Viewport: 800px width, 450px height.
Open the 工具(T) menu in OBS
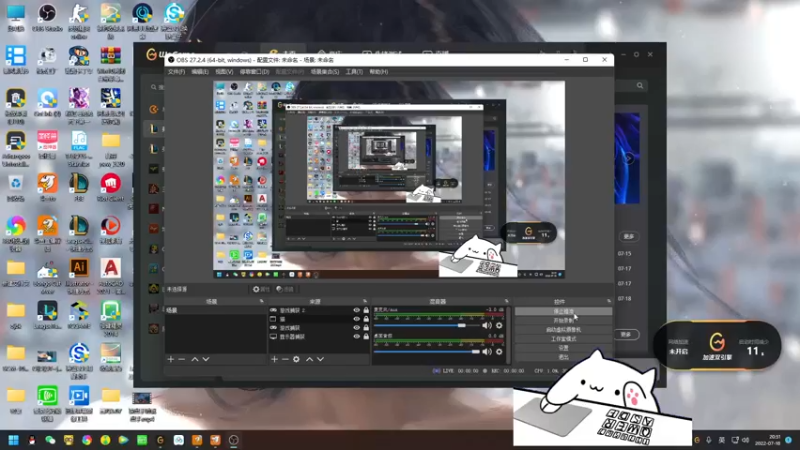pyautogui.click(x=354, y=72)
